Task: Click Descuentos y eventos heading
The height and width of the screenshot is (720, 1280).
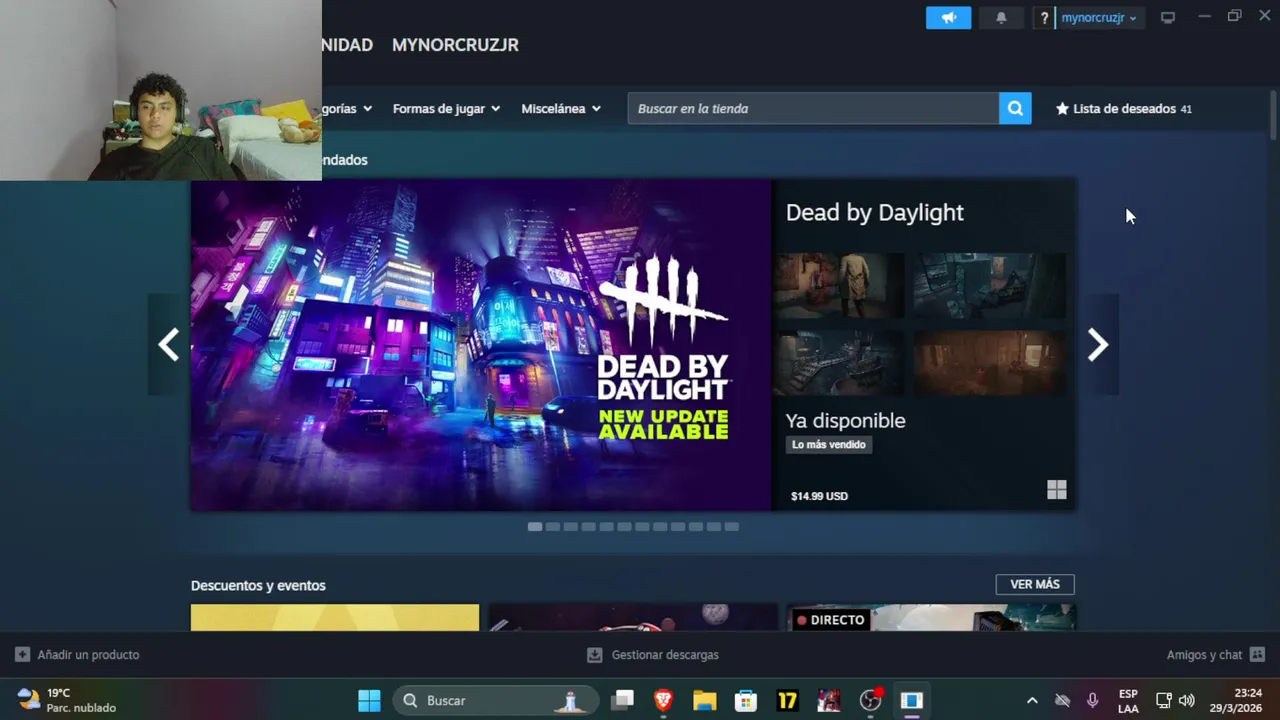Action: click(x=258, y=585)
